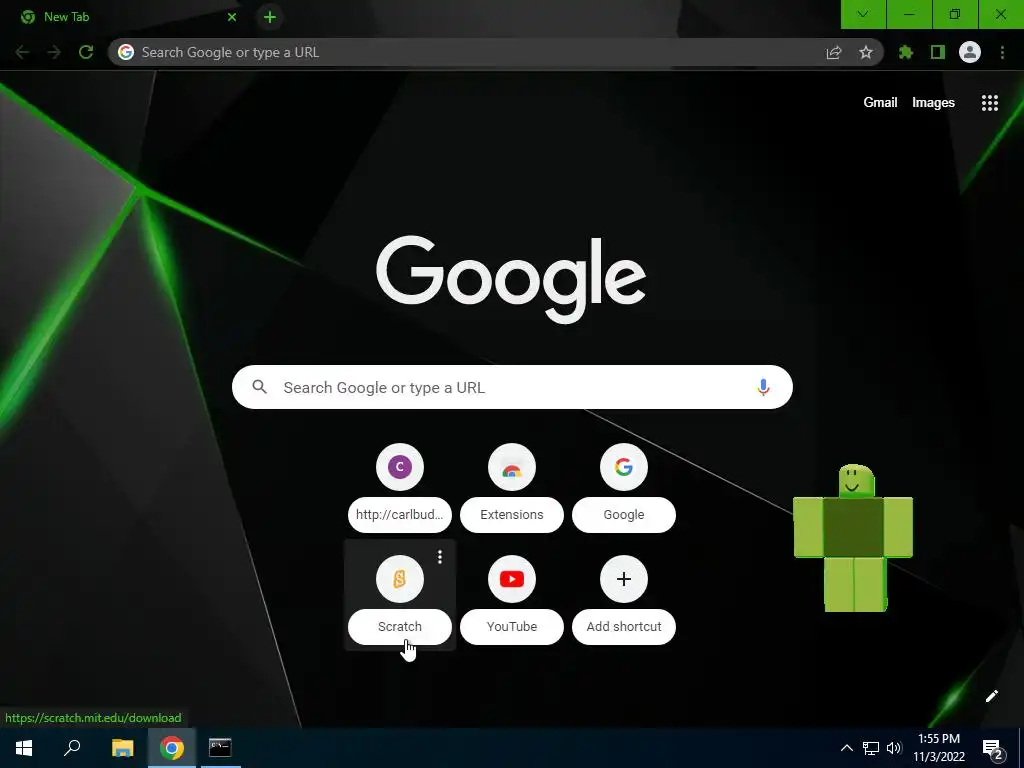Click the Chrome taskbar icon
Screen dimensions: 1024x768
172,748
